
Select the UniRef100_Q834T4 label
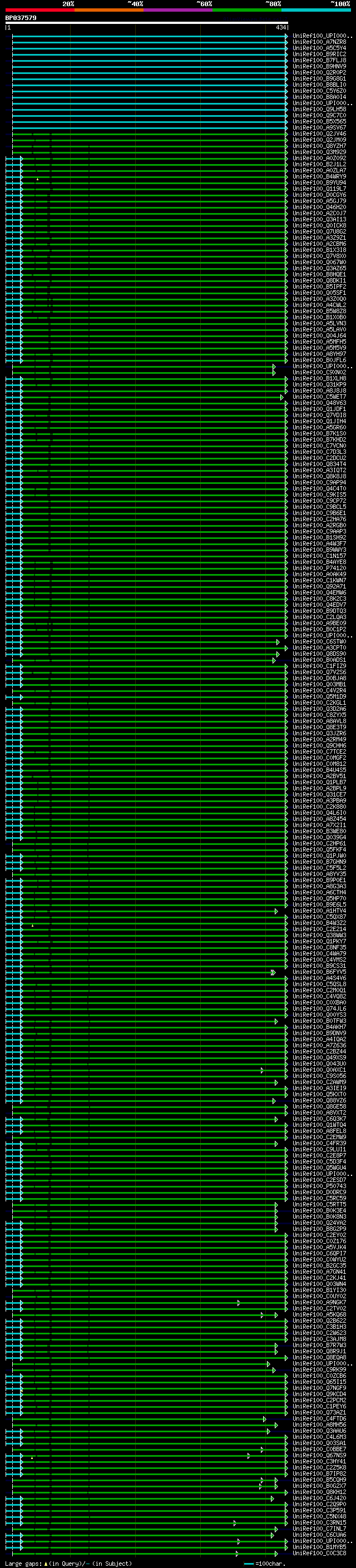pyautogui.click(x=319, y=464)
